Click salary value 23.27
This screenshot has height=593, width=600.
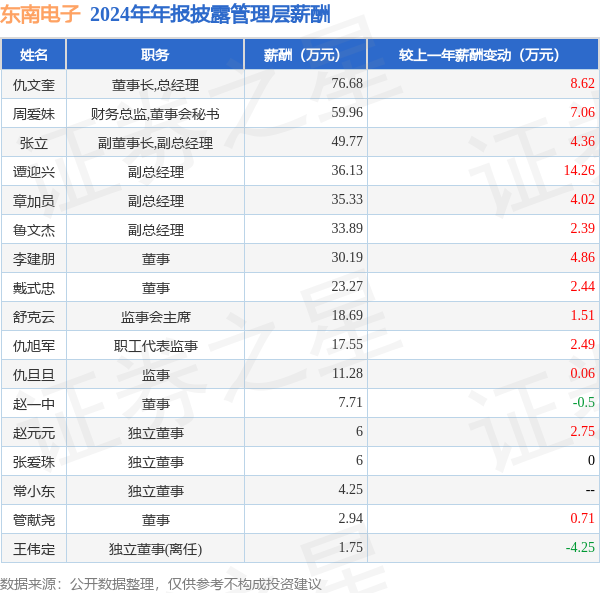point(347,287)
